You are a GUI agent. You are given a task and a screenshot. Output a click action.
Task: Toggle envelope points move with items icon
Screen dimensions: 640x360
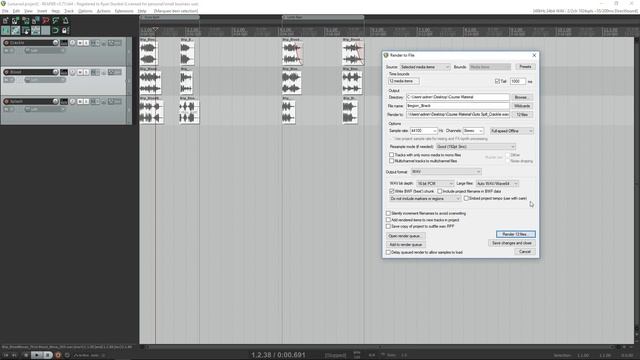36,31
